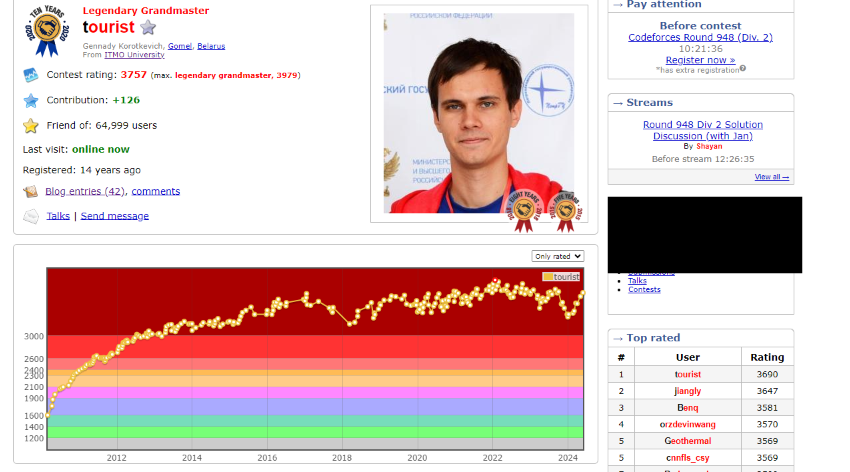Click the tourist handle heading
The image size is (850, 472).
[x=108, y=27]
